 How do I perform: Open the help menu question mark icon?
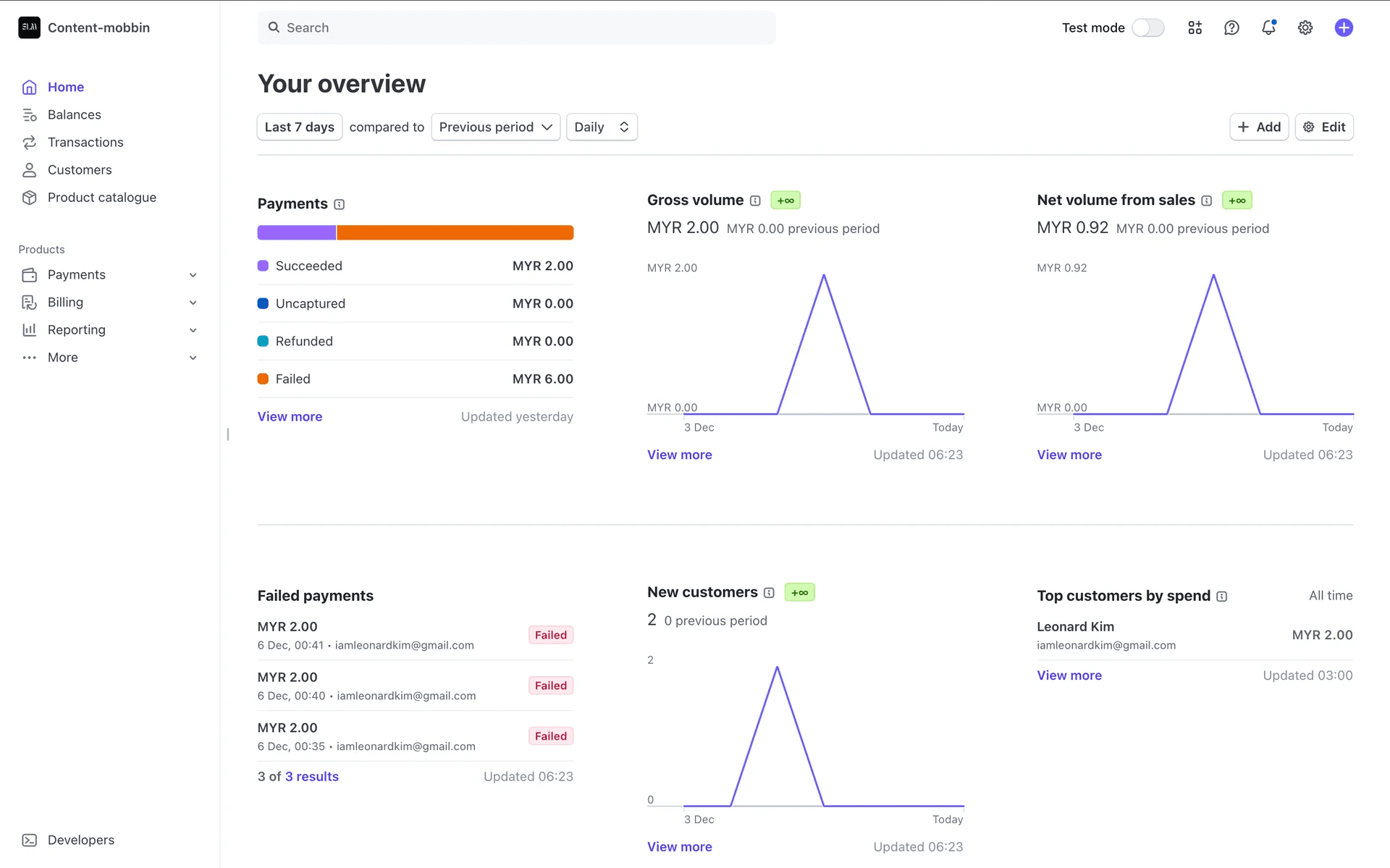coord(1231,28)
